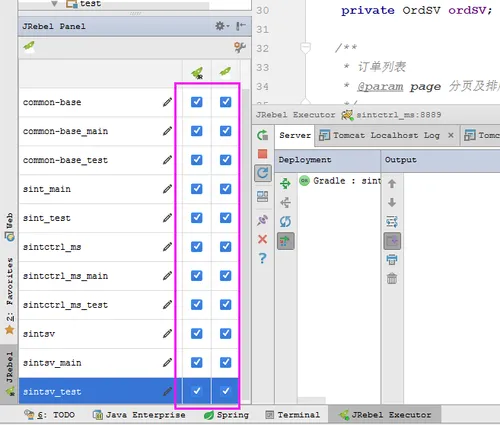
Task: Click the blue refresh deployment status icon
Action: point(286,221)
